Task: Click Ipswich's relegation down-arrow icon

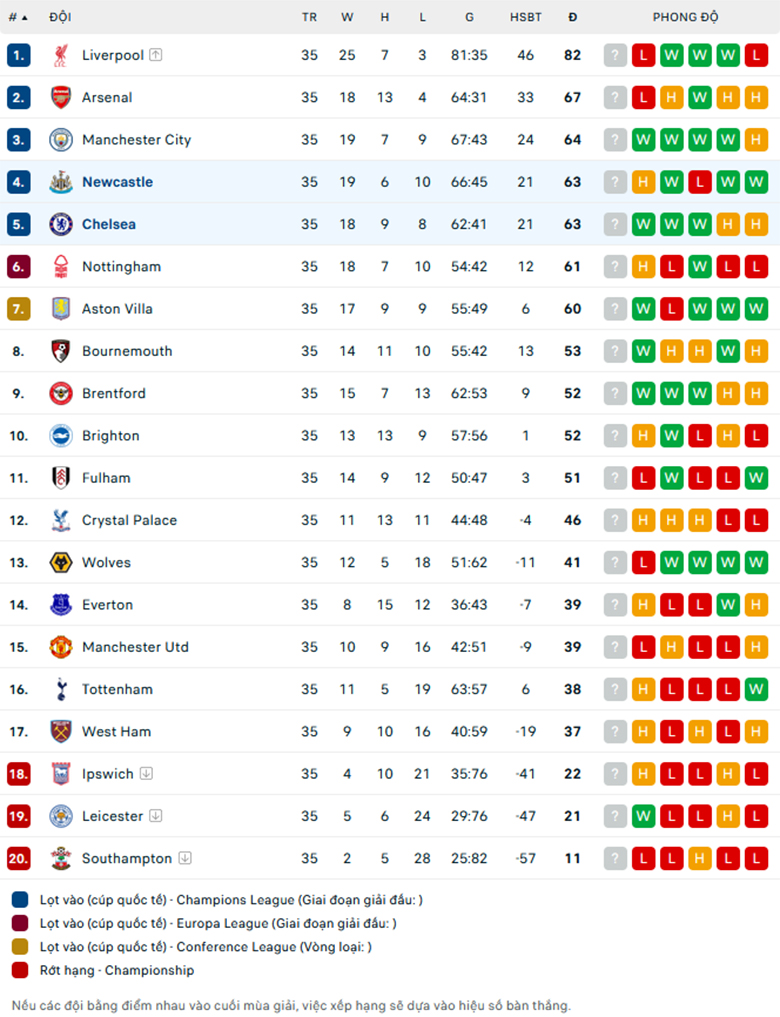Action: coord(147,773)
